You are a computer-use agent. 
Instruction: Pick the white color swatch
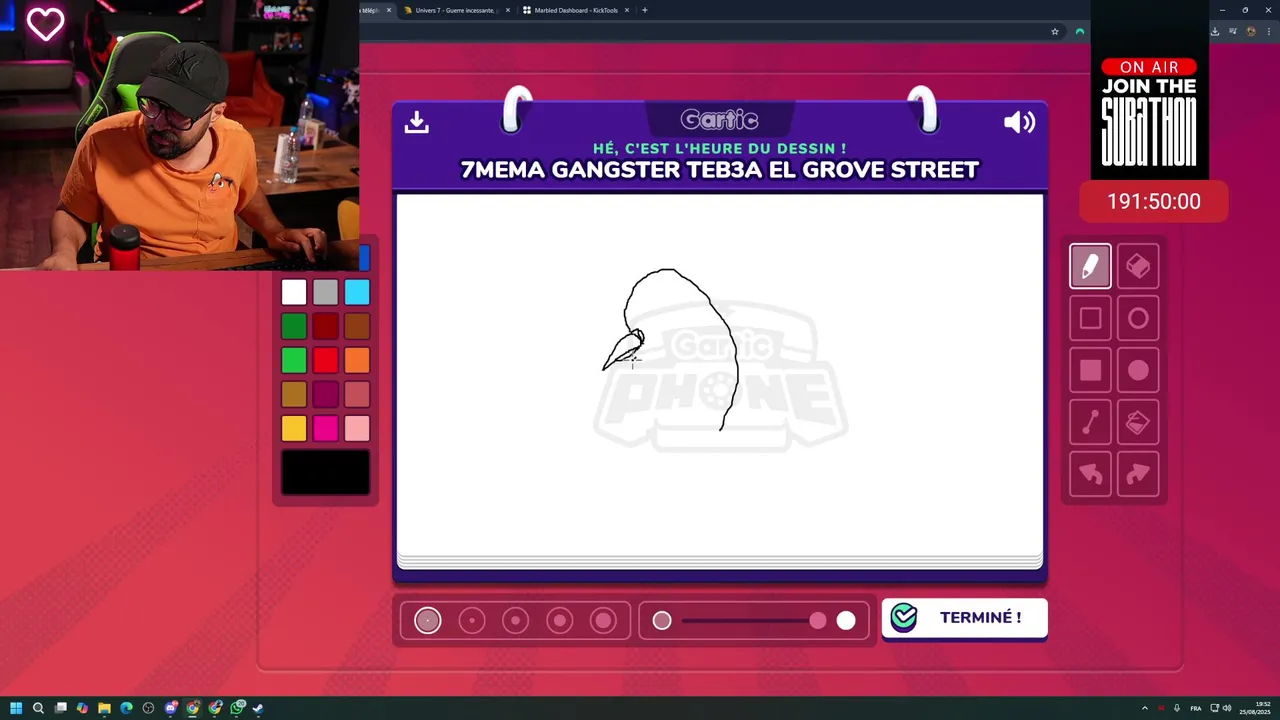[294, 292]
